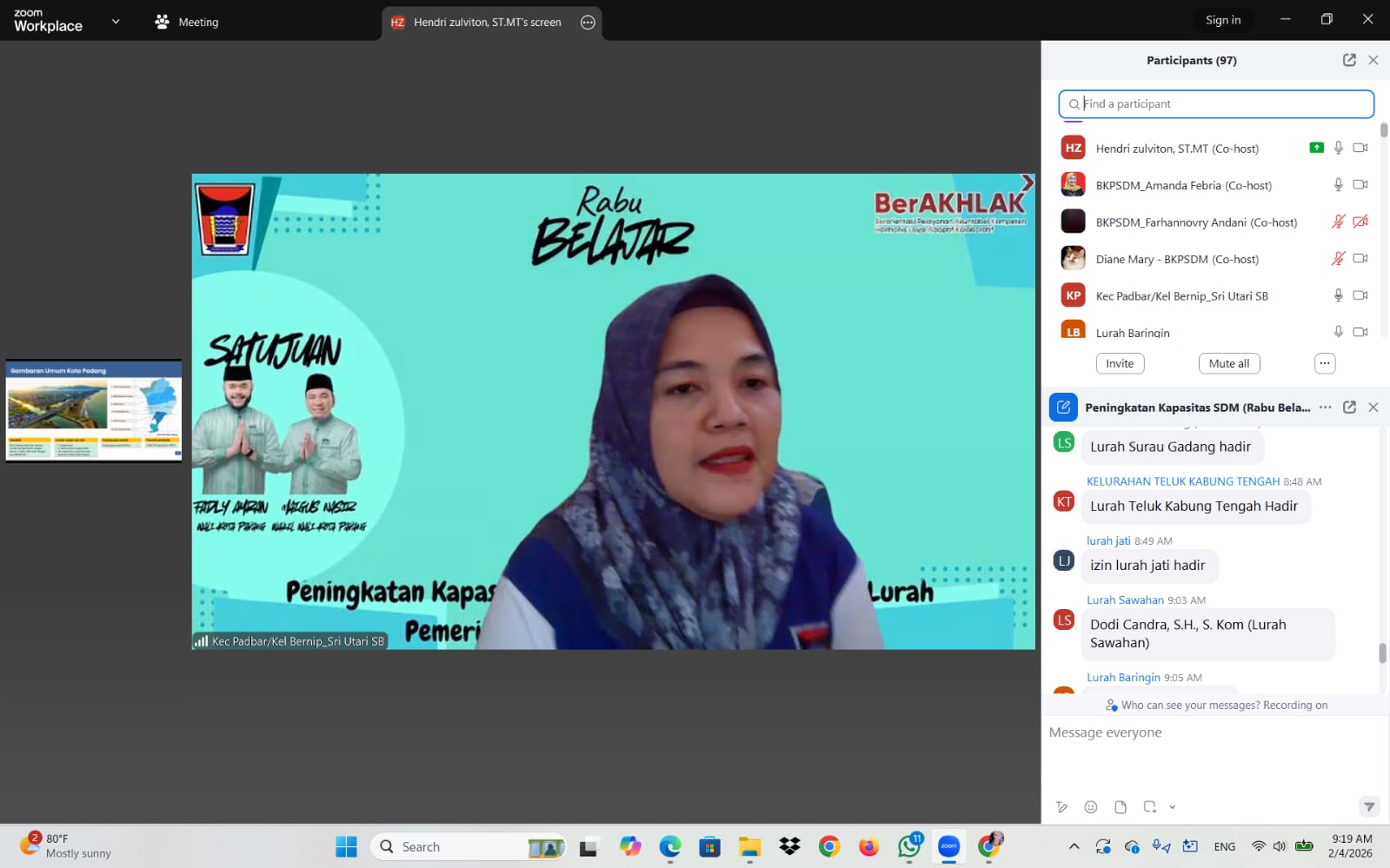Click the chat messages scrollbar
Image resolution: width=1390 pixels, height=868 pixels.
tap(1382, 653)
